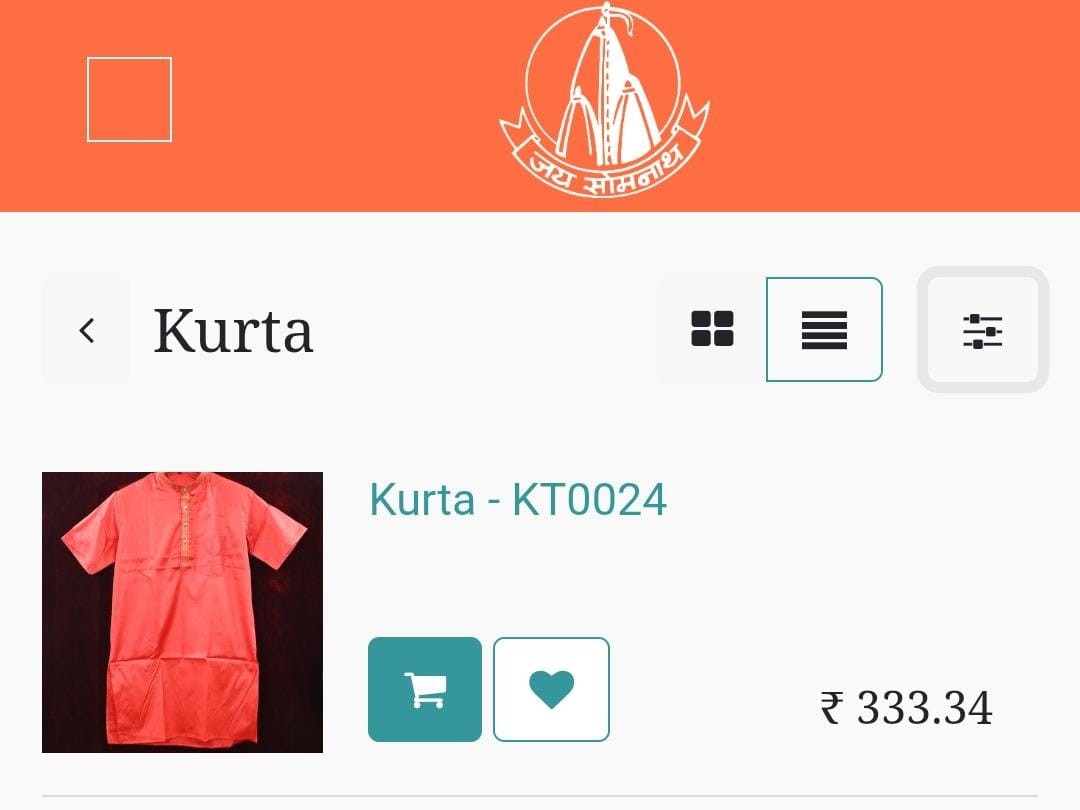Click the ₹ 333.34 price
This screenshot has width=1080, height=810.
[906, 707]
